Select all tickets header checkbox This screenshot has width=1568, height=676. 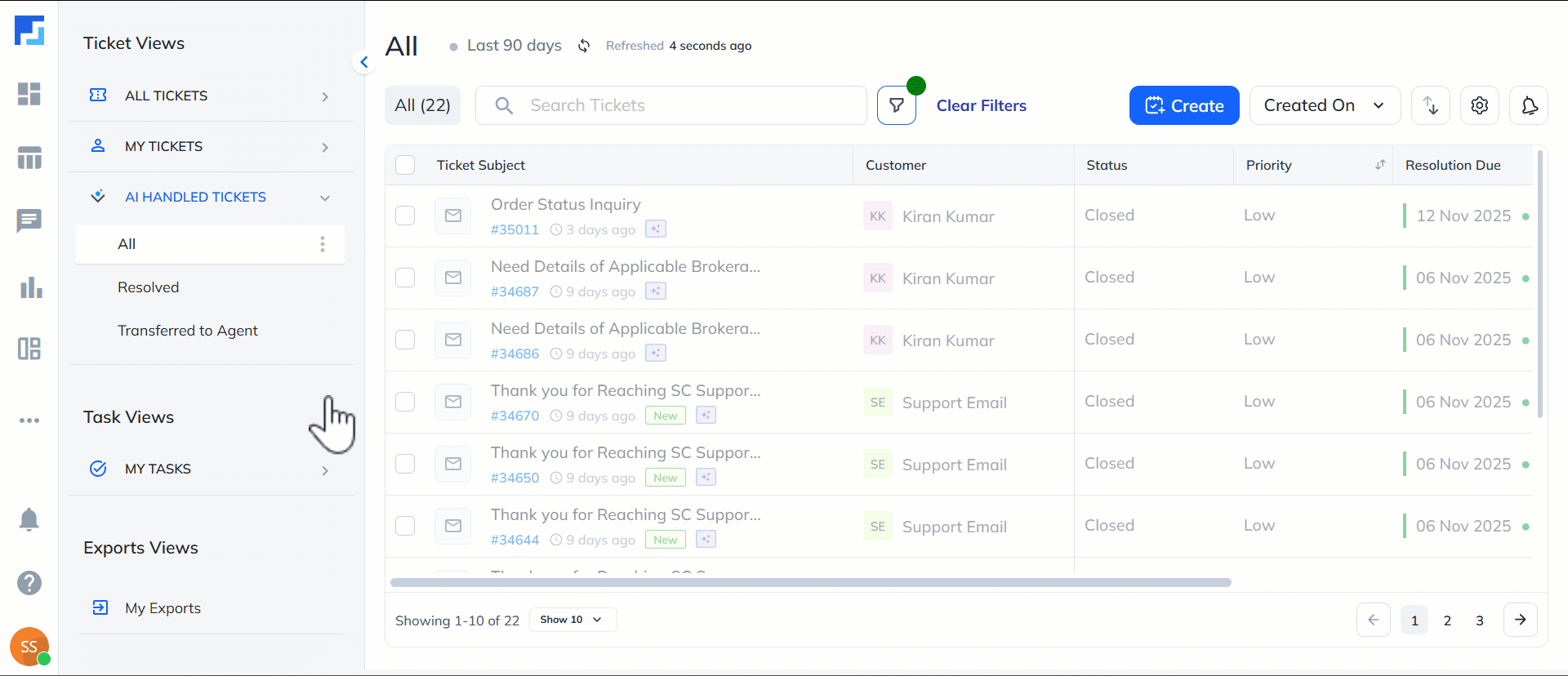[405, 165]
